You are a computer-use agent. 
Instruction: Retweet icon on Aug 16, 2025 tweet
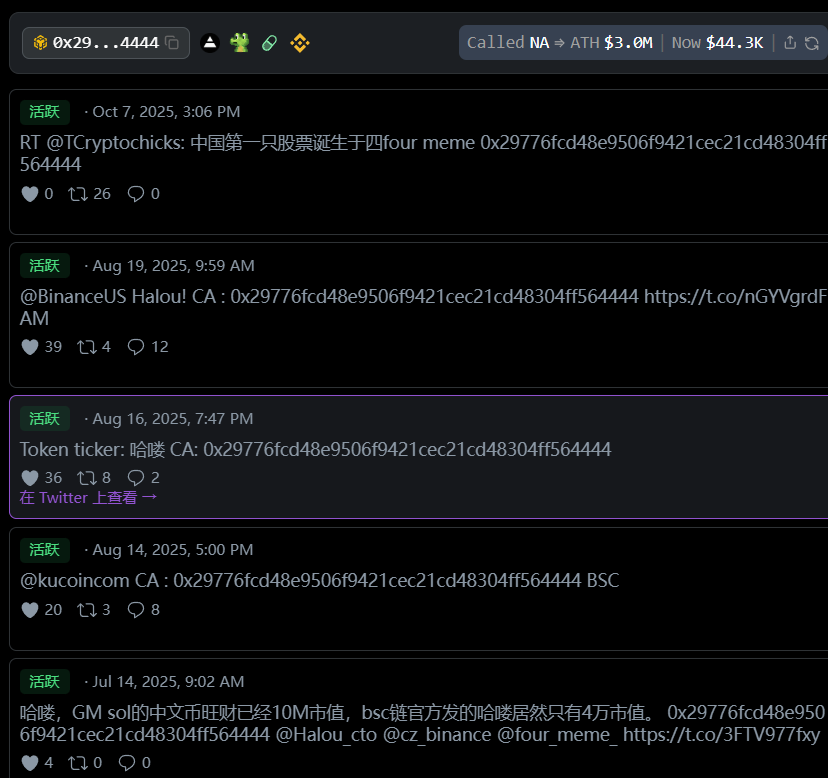pos(87,478)
